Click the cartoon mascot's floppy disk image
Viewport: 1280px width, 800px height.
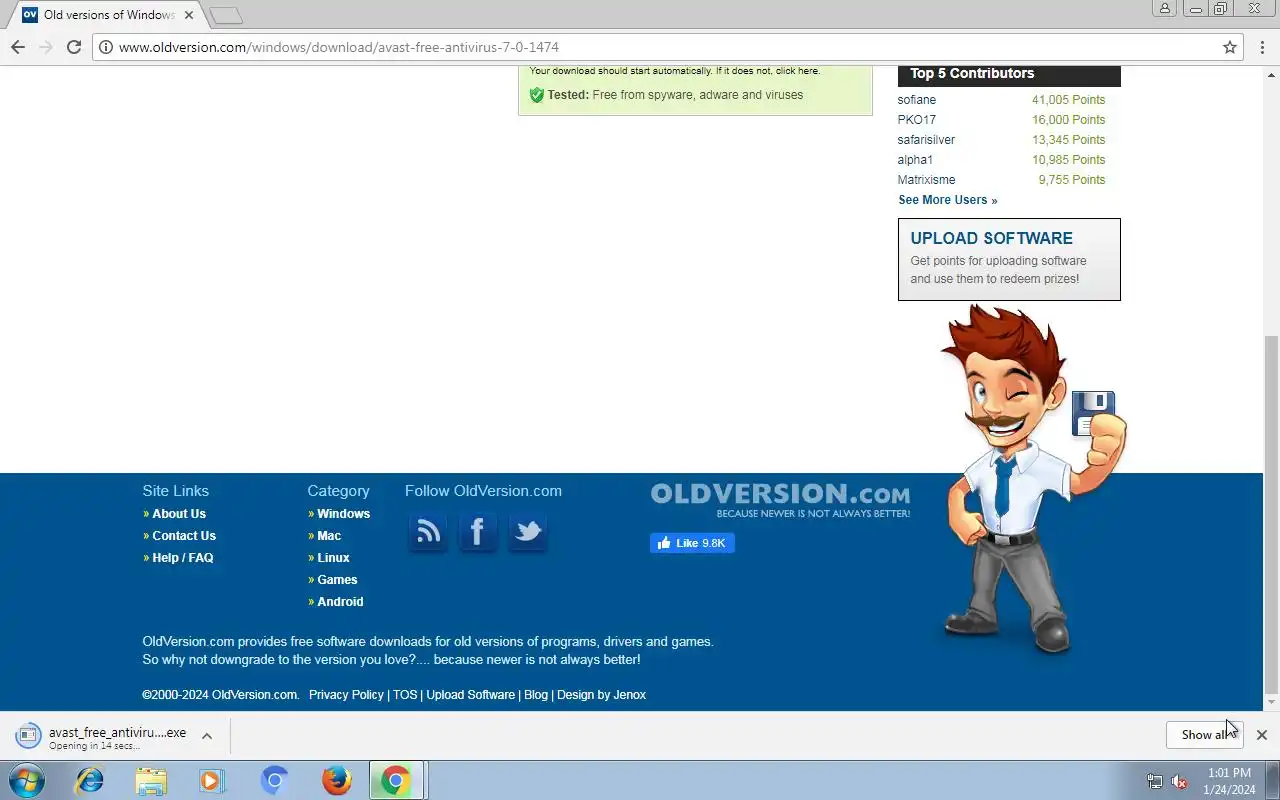pyautogui.click(x=1094, y=413)
